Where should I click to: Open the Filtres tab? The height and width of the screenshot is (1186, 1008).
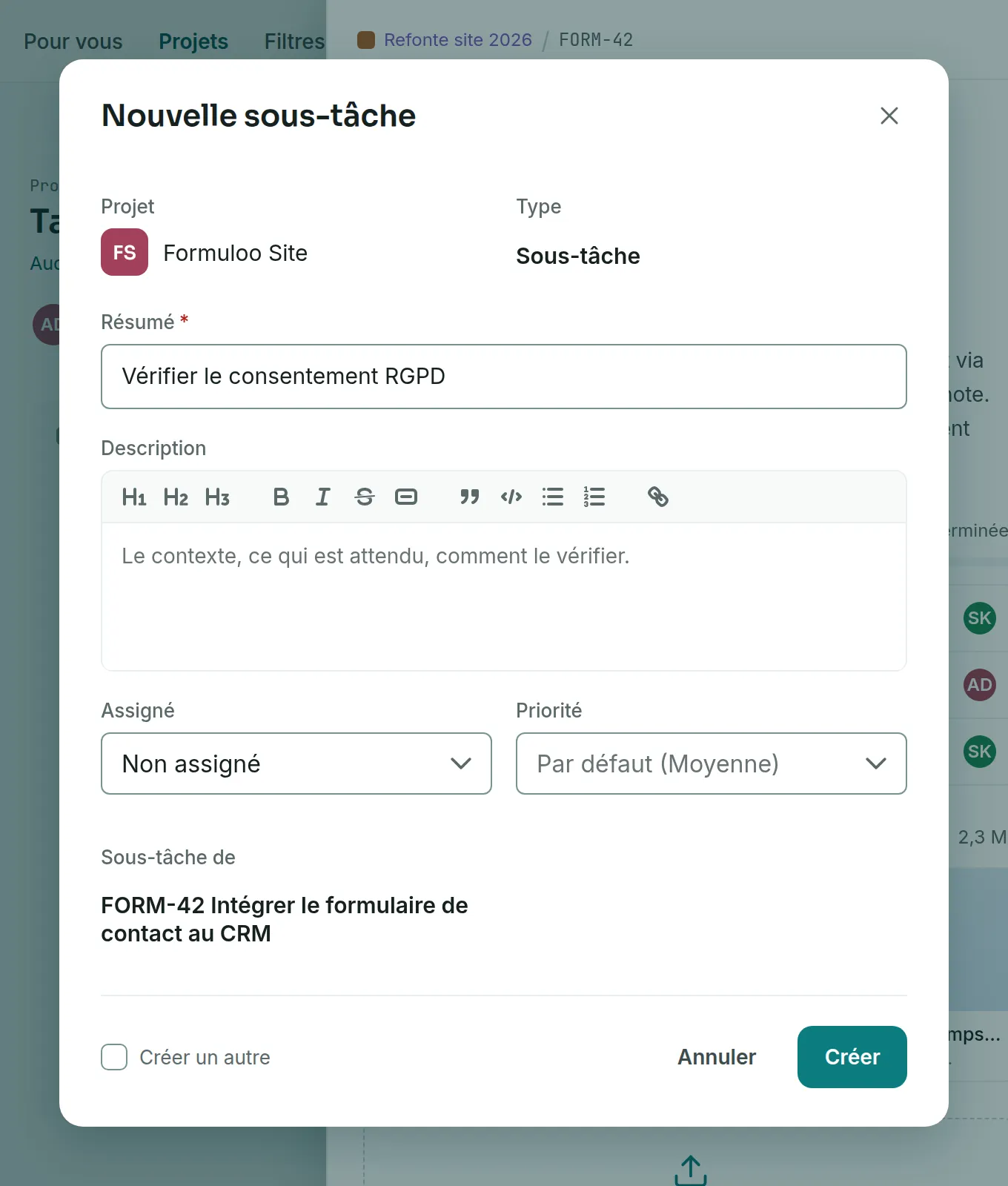294,42
